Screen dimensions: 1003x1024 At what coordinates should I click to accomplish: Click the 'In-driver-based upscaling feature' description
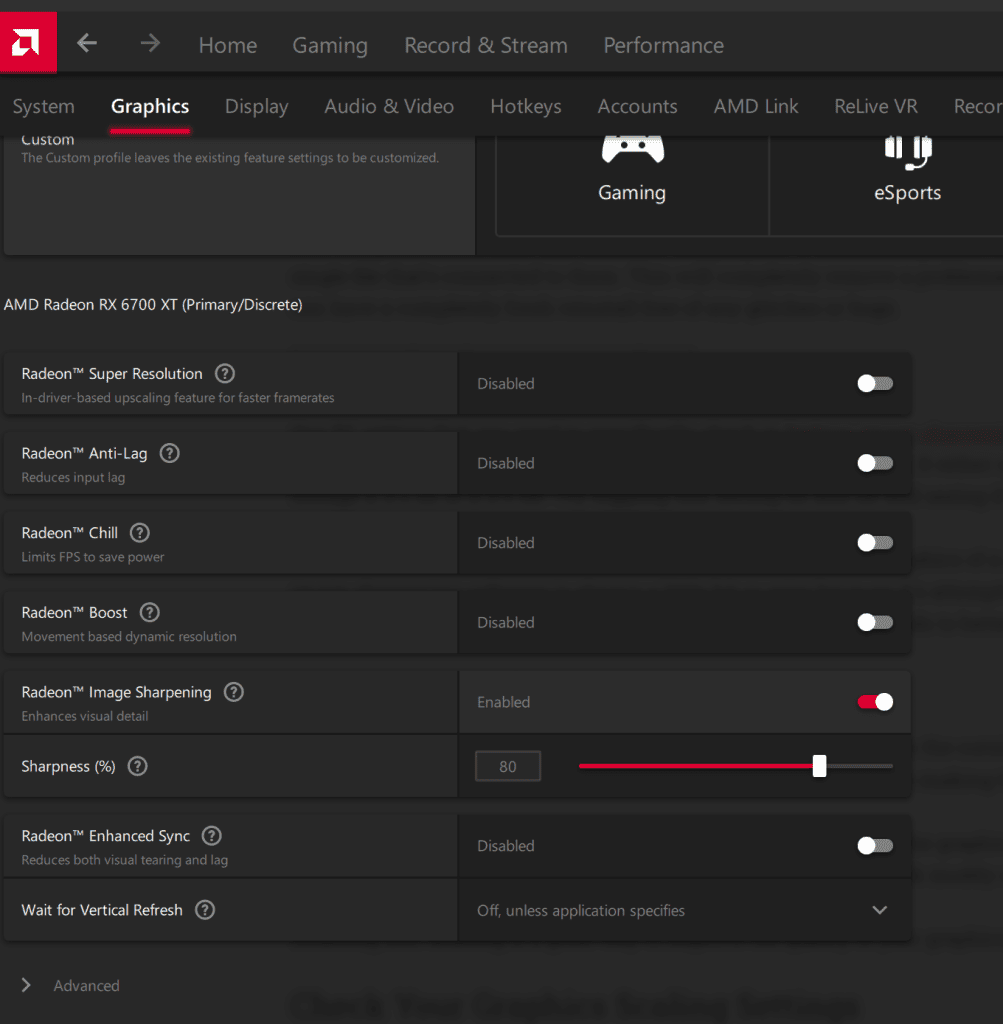178,398
